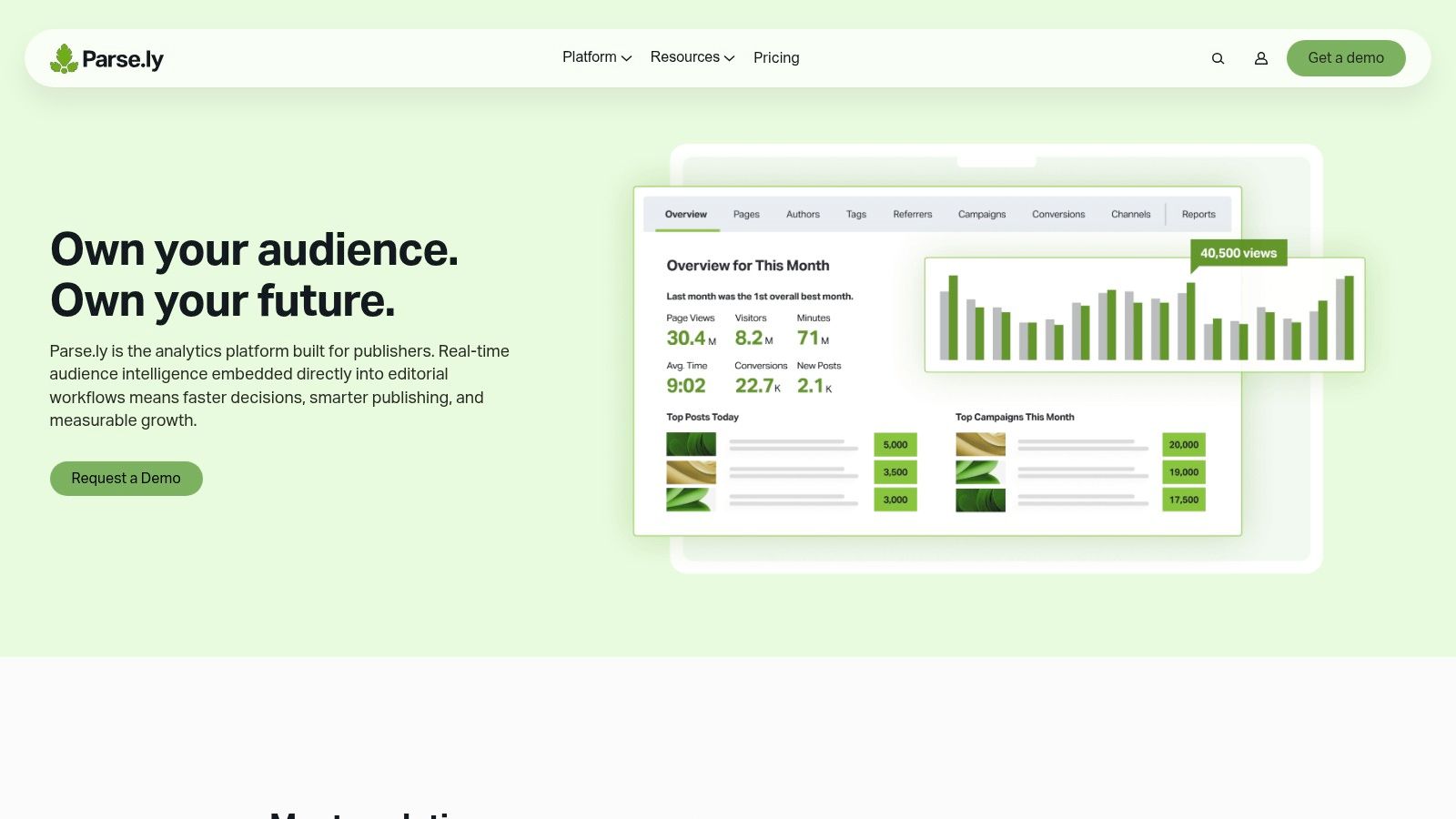Select the Conversions tab in dashboard preview
The width and height of the screenshot is (1456, 819).
[x=1057, y=214]
